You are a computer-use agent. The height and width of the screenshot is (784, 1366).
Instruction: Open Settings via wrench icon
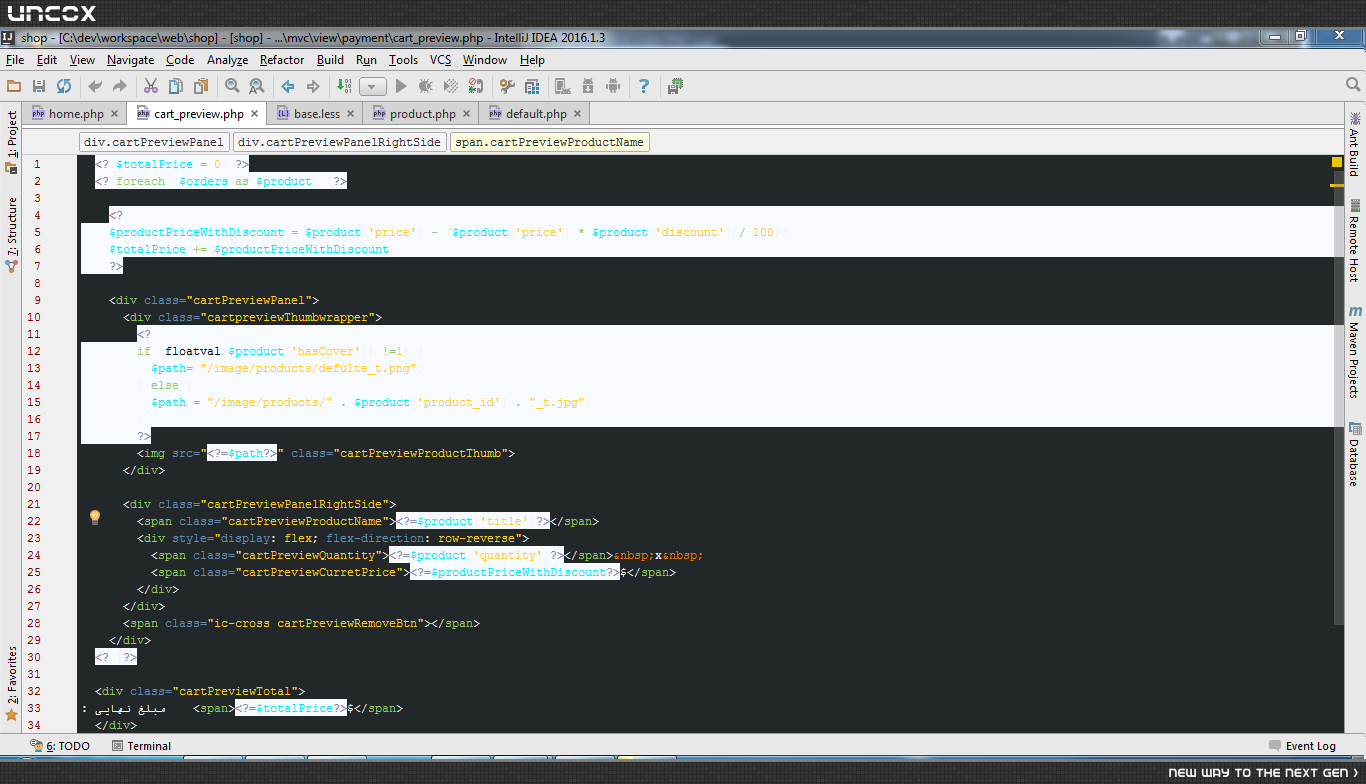click(507, 87)
